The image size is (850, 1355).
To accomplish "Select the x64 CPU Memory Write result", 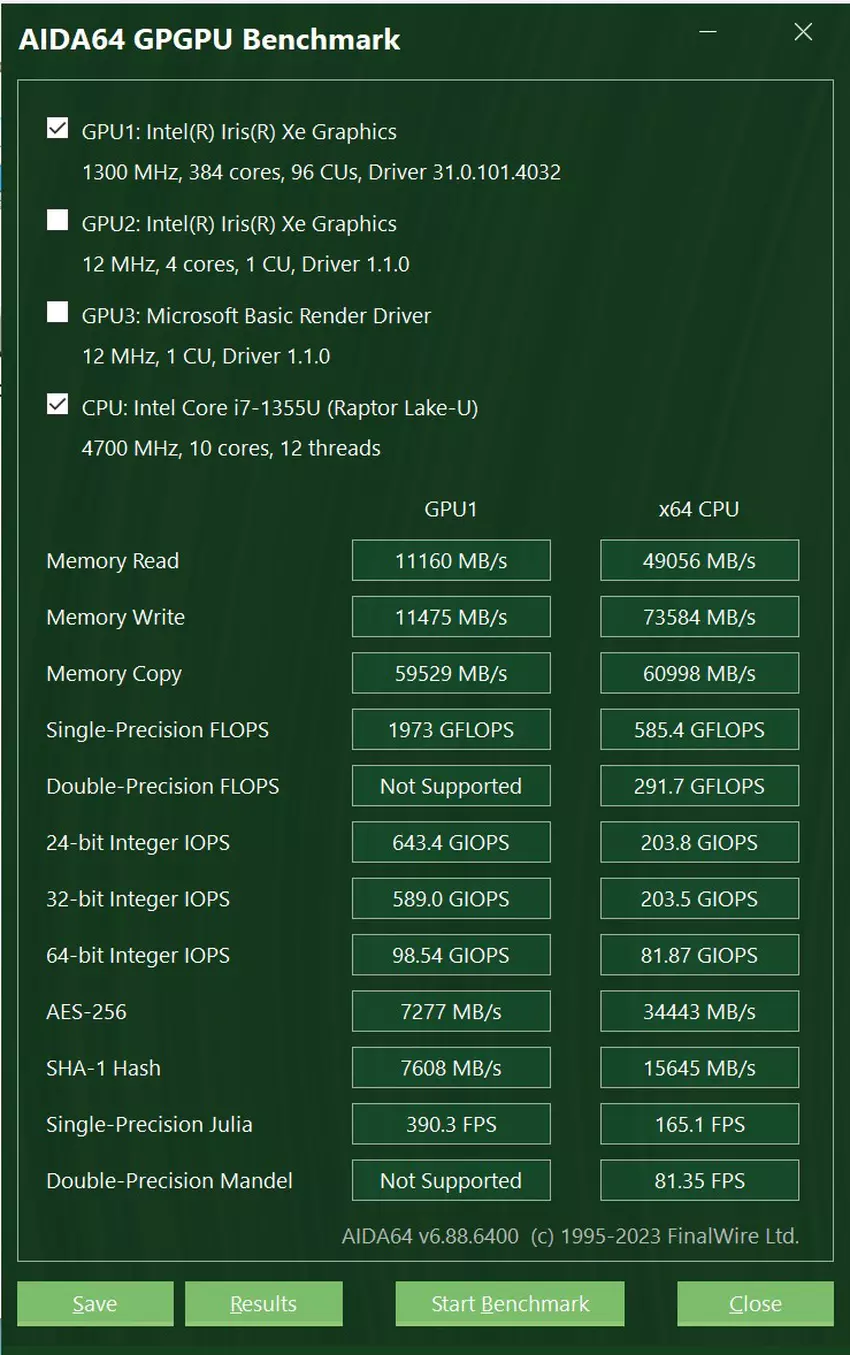I will (699, 617).
